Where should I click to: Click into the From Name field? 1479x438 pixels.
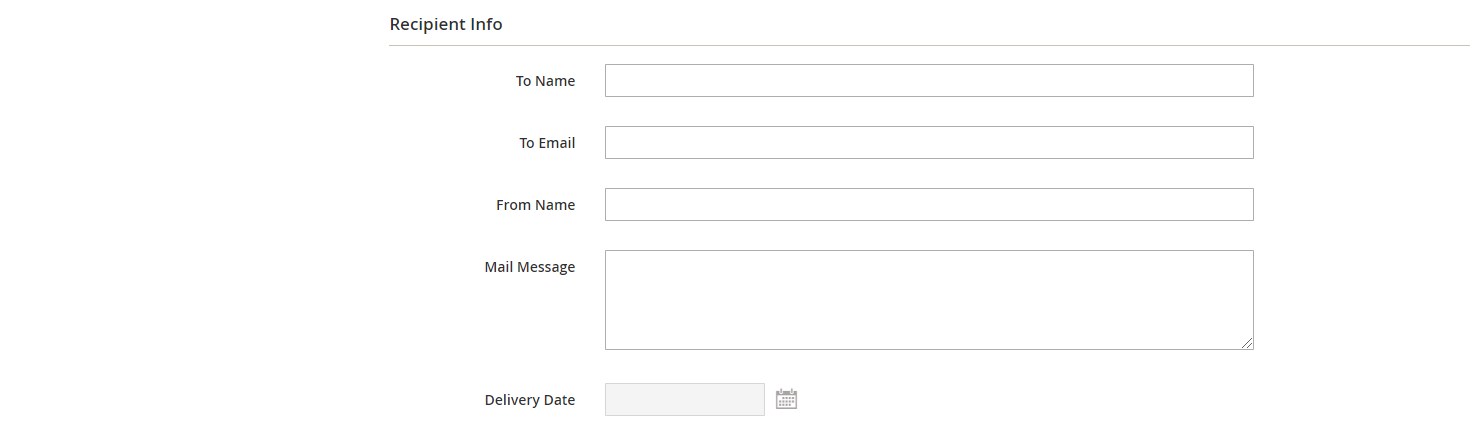[928, 205]
